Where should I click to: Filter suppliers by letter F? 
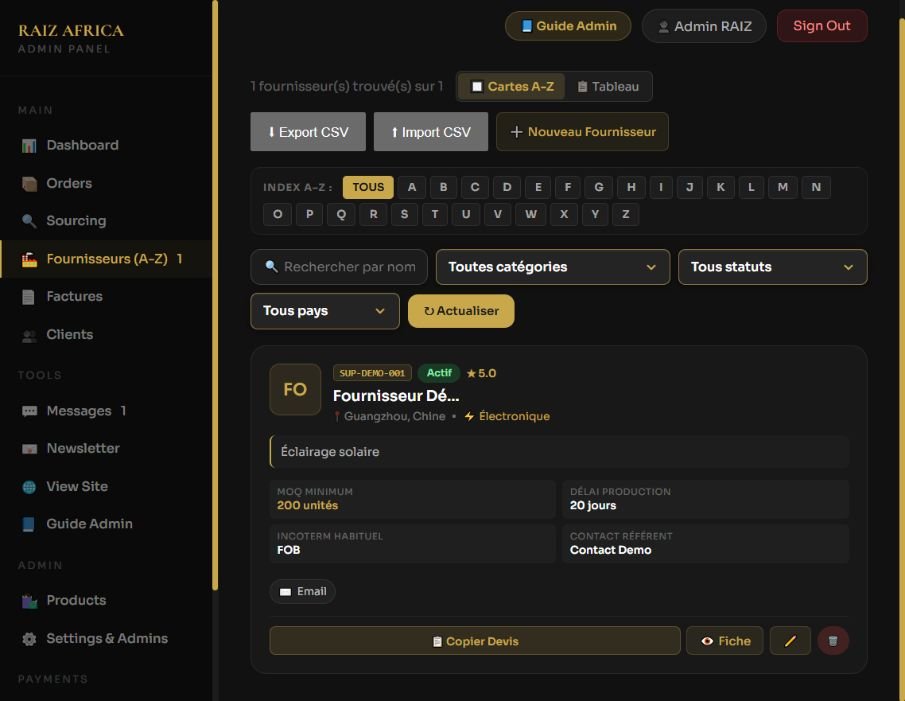tap(568, 188)
